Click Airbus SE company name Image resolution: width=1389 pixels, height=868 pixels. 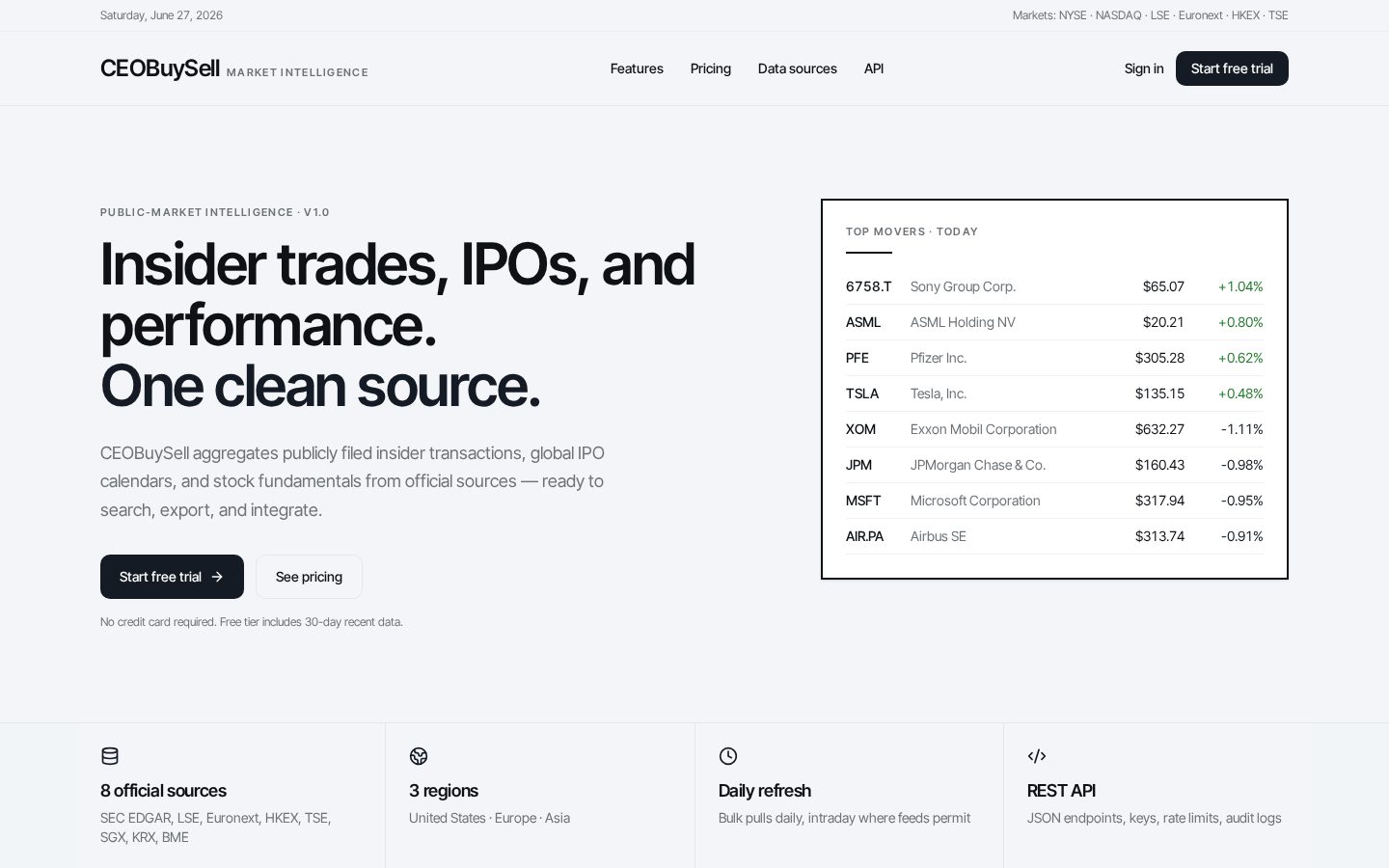pos(938,536)
